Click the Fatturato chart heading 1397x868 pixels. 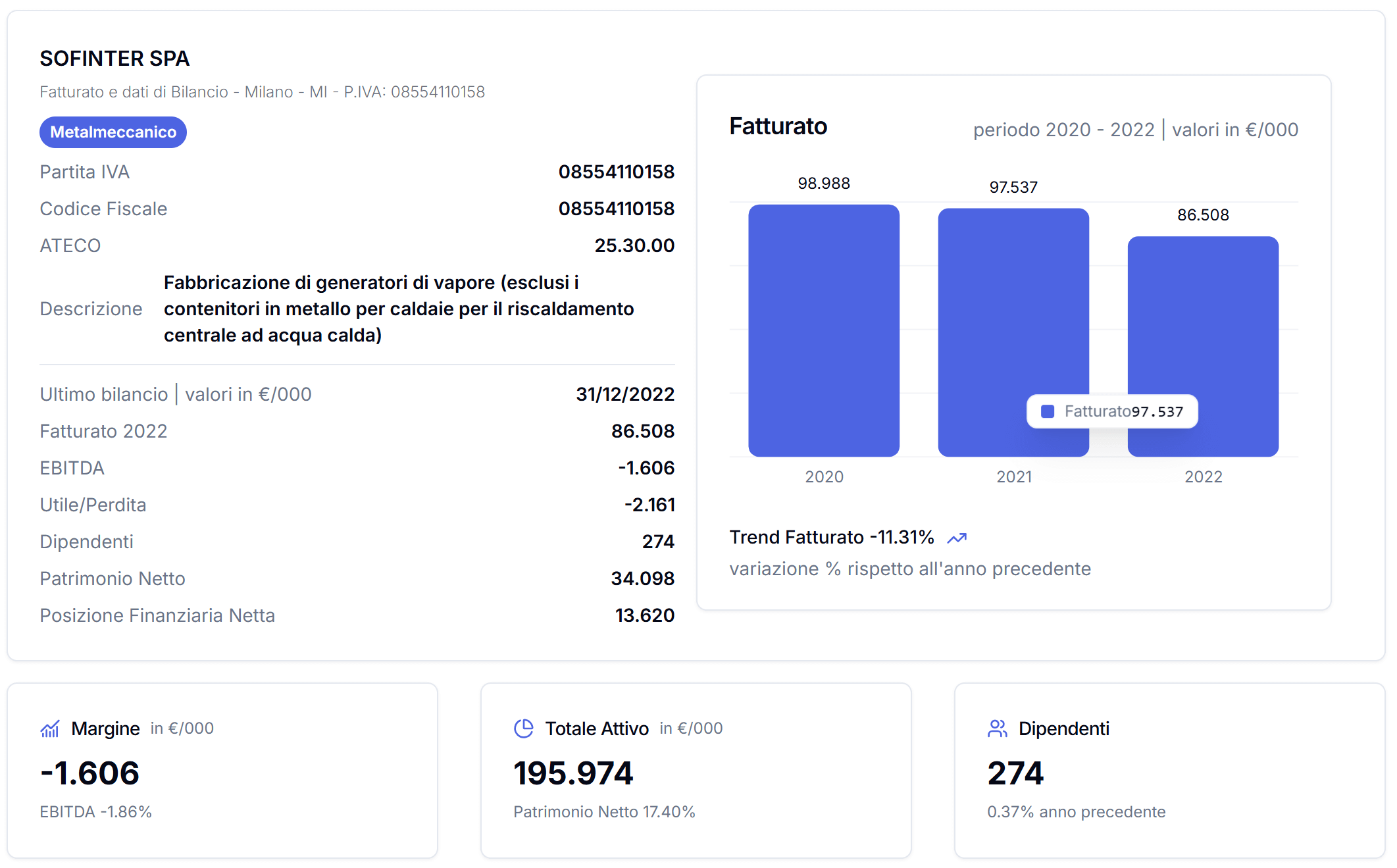point(778,126)
